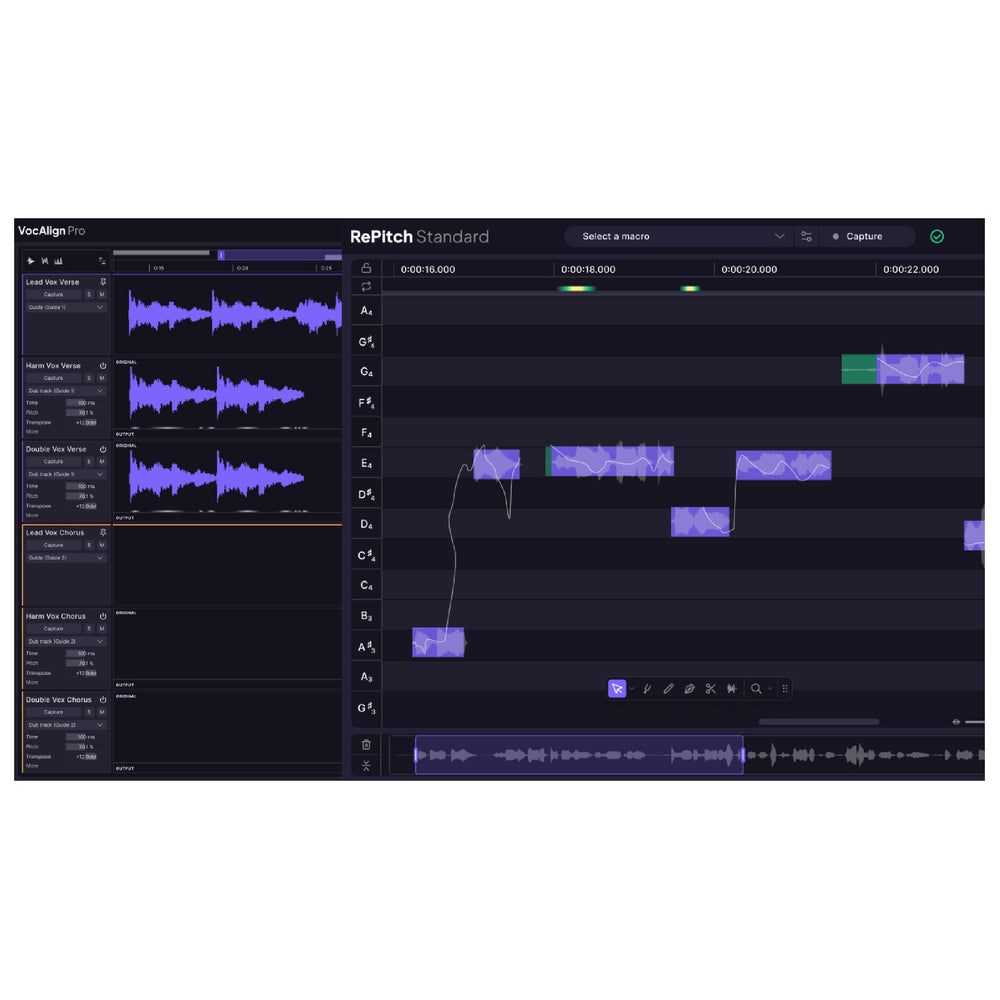This screenshot has width=1000, height=1000.
Task: Click Capture on Double Vox Verse
Action: pyautogui.click(x=54, y=462)
